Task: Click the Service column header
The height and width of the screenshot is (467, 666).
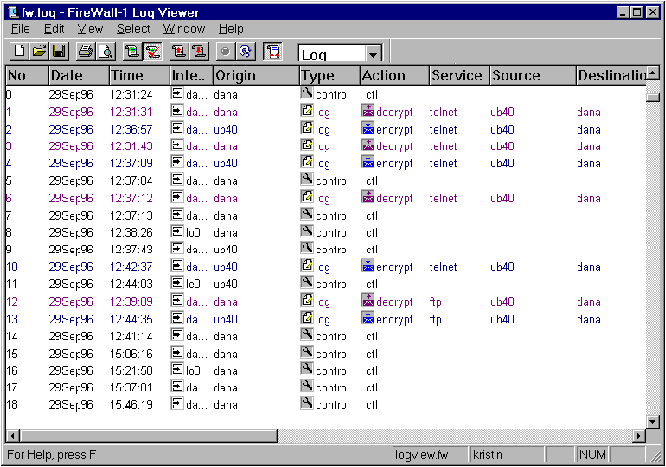Action: 457,76
